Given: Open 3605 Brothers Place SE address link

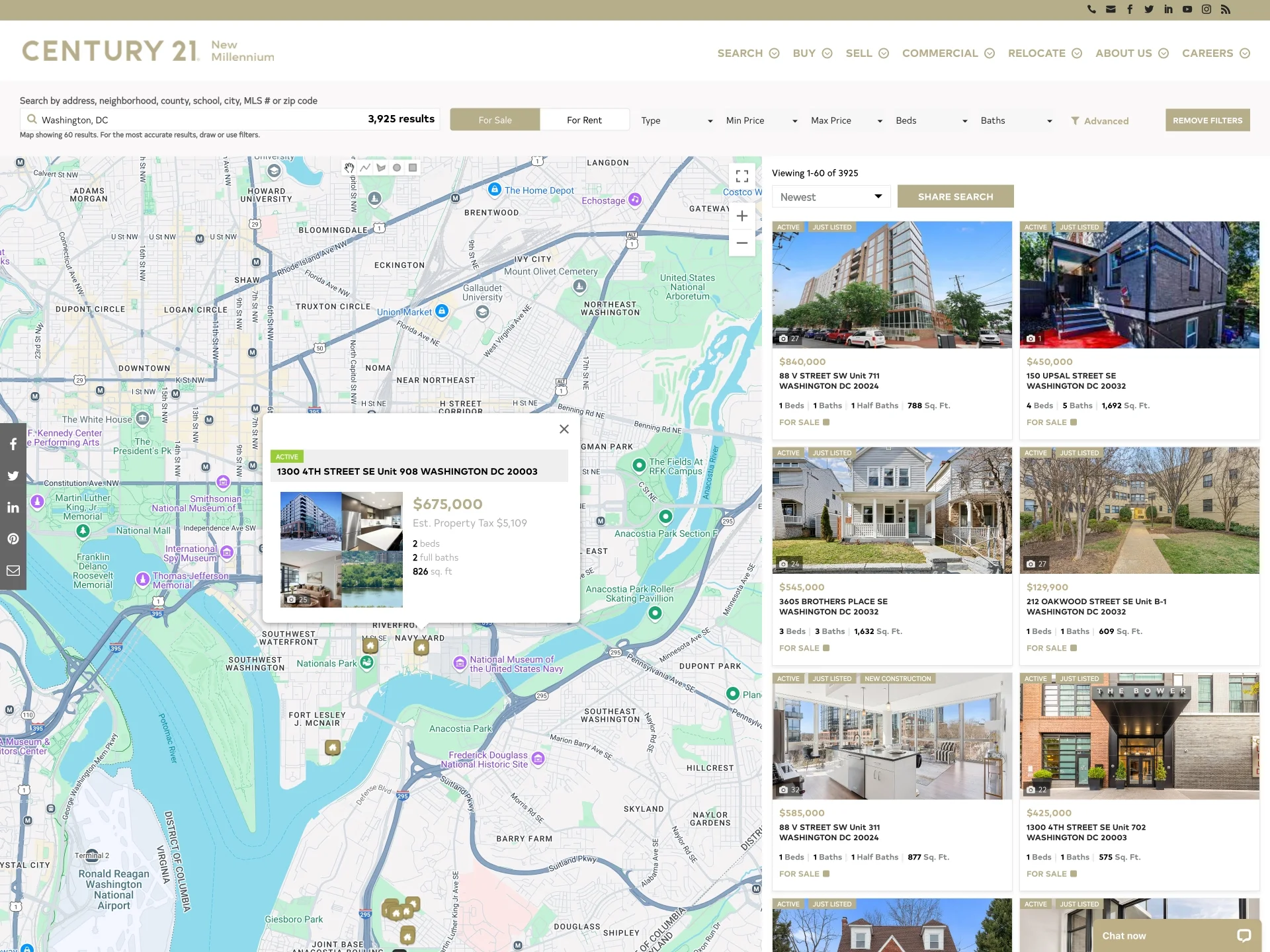Looking at the screenshot, I should [x=833, y=606].
